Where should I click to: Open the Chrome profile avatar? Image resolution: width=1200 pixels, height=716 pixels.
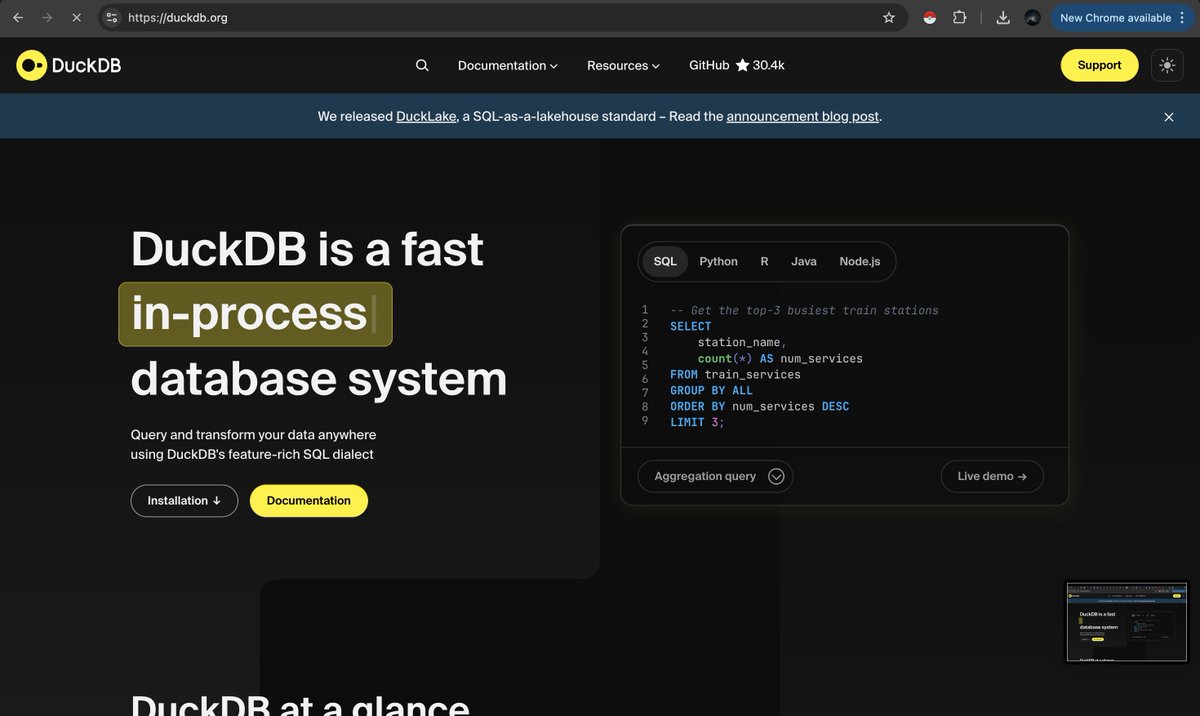click(1033, 17)
